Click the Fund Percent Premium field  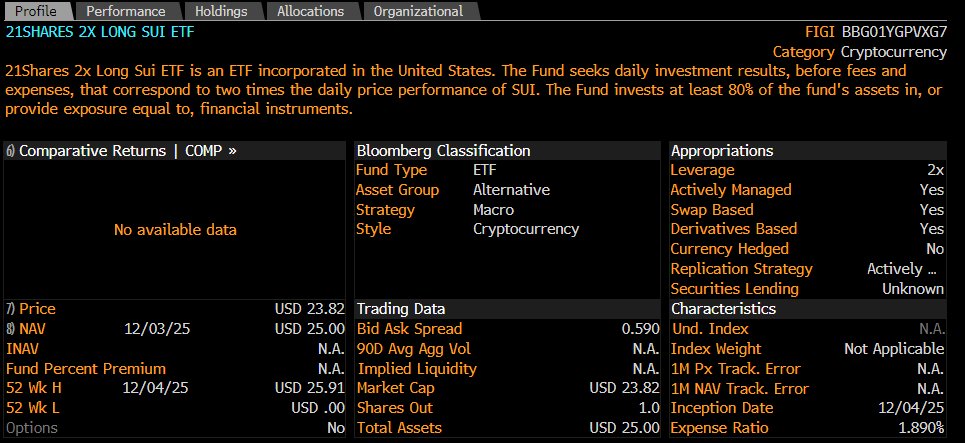tap(86, 369)
